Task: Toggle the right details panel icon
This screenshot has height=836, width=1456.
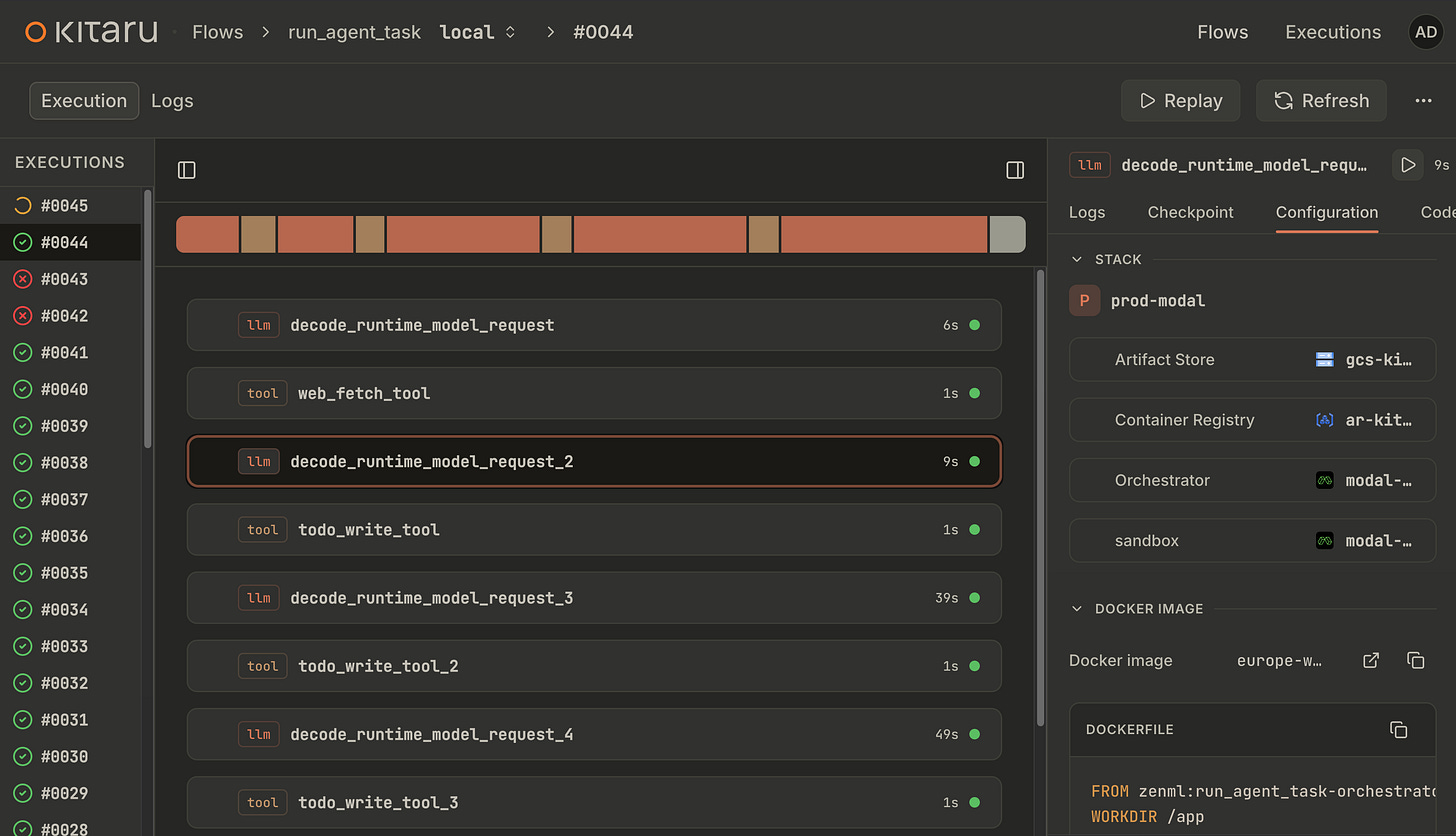Action: 1015,170
